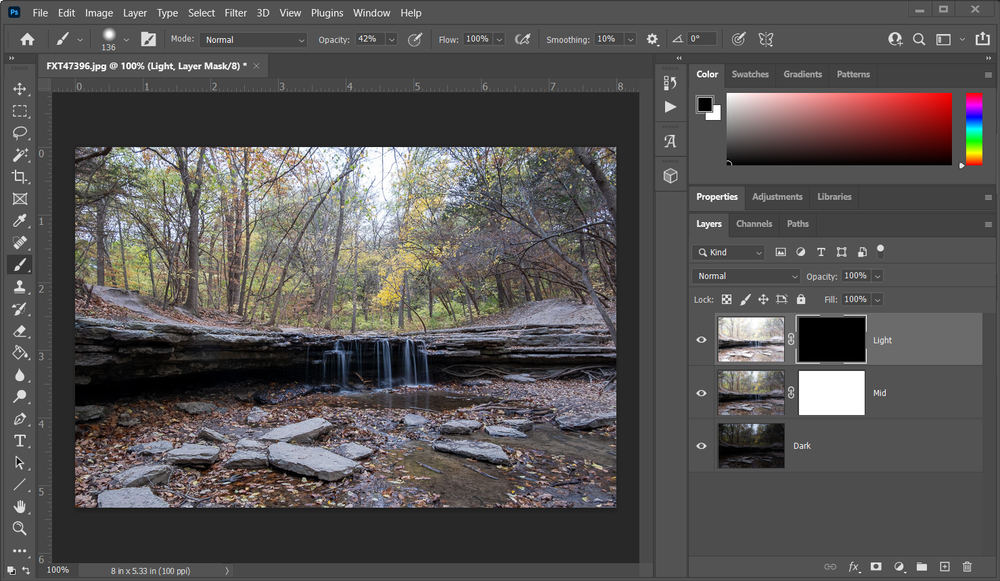Image resolution: width=1000 pixels, height=581 pixels.
Task: Open the brush Mode dropdown
Action: pos(253,40)
